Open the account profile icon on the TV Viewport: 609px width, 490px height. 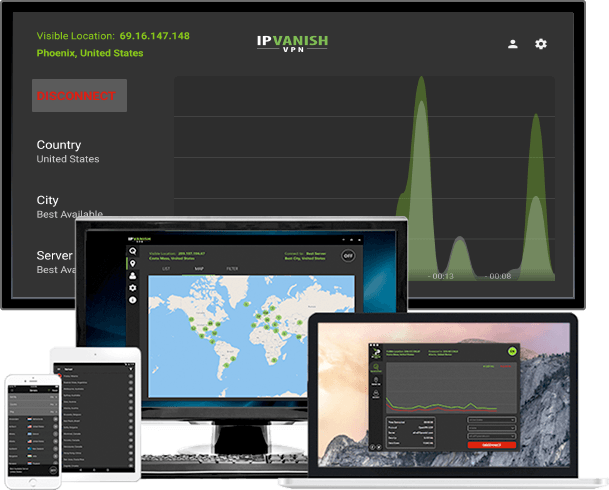coord(513,44)
